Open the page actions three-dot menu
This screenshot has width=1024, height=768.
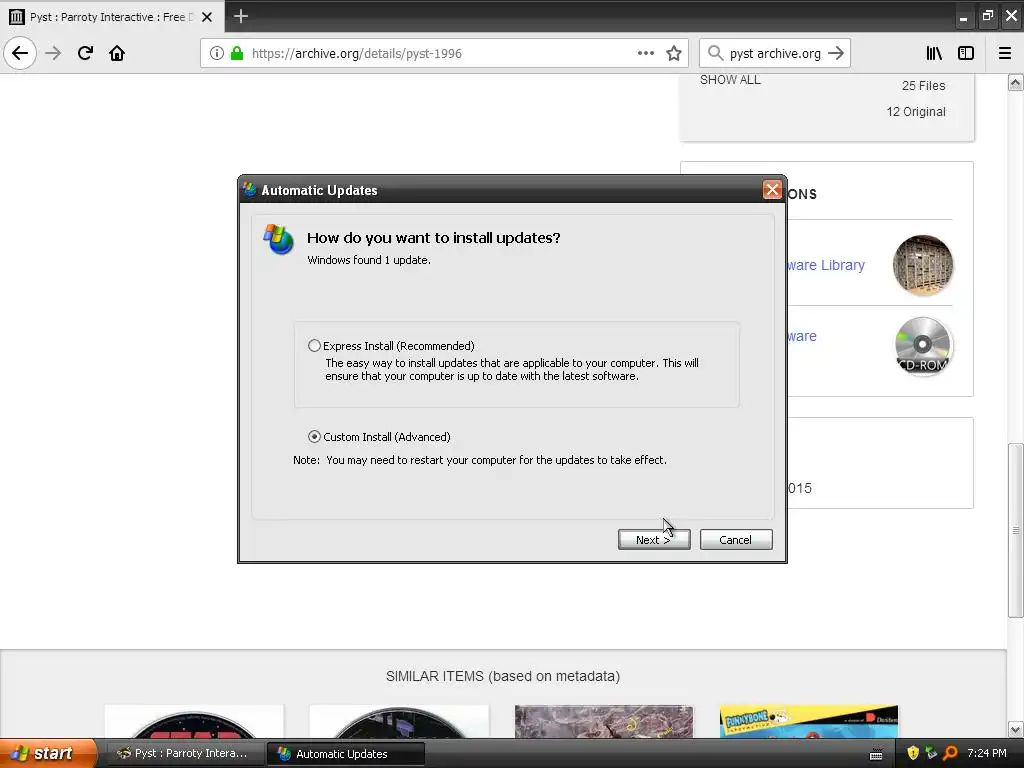(645, 53)
